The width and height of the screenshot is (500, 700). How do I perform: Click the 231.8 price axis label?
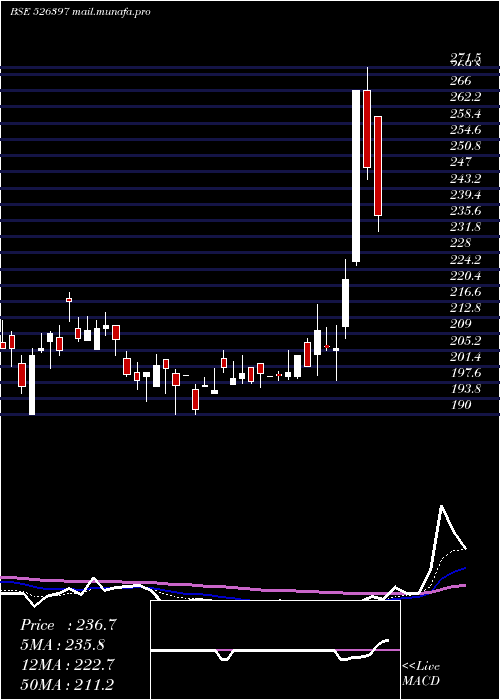pos(466,227)
